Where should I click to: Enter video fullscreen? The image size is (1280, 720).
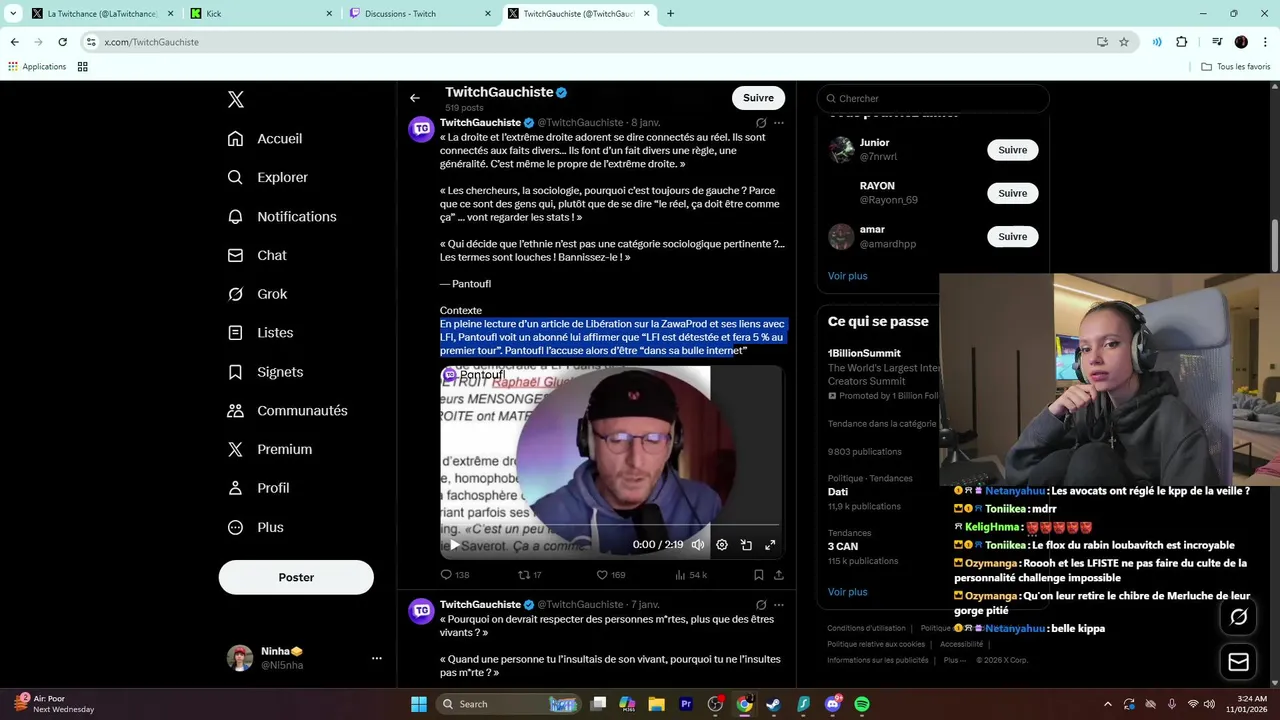coord(770,545)
